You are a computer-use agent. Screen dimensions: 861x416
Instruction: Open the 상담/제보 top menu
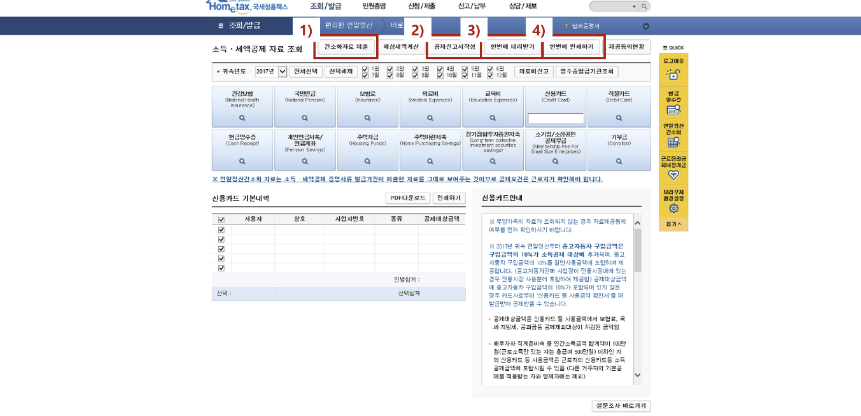[x=523, y=6]
